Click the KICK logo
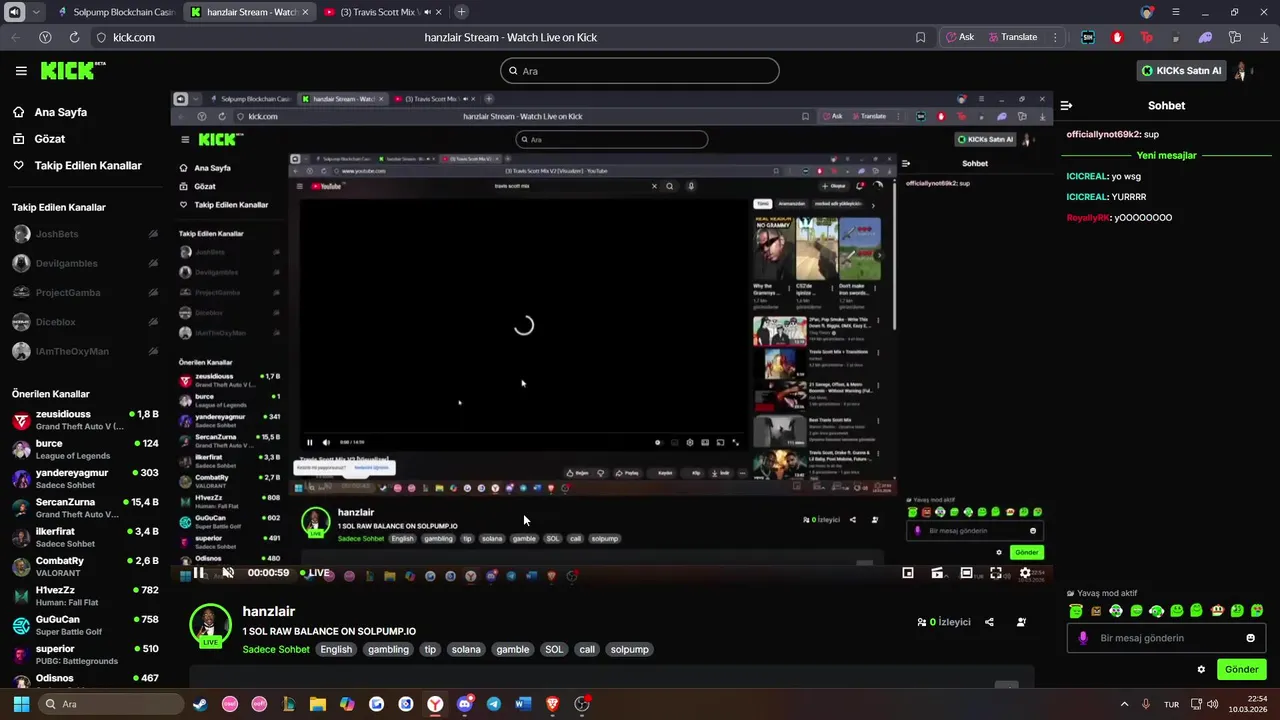 (x=72, y=70)
